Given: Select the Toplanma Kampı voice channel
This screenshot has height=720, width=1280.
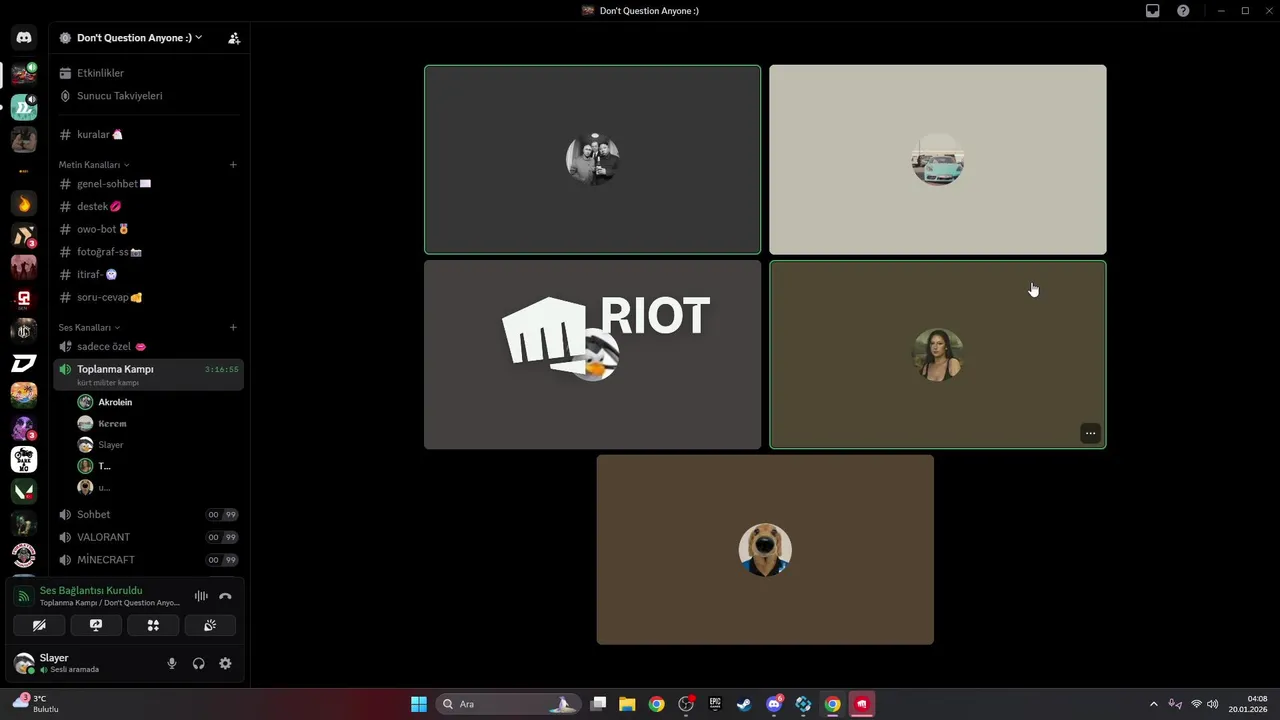Looking at the screenshot, I should 148,374.
